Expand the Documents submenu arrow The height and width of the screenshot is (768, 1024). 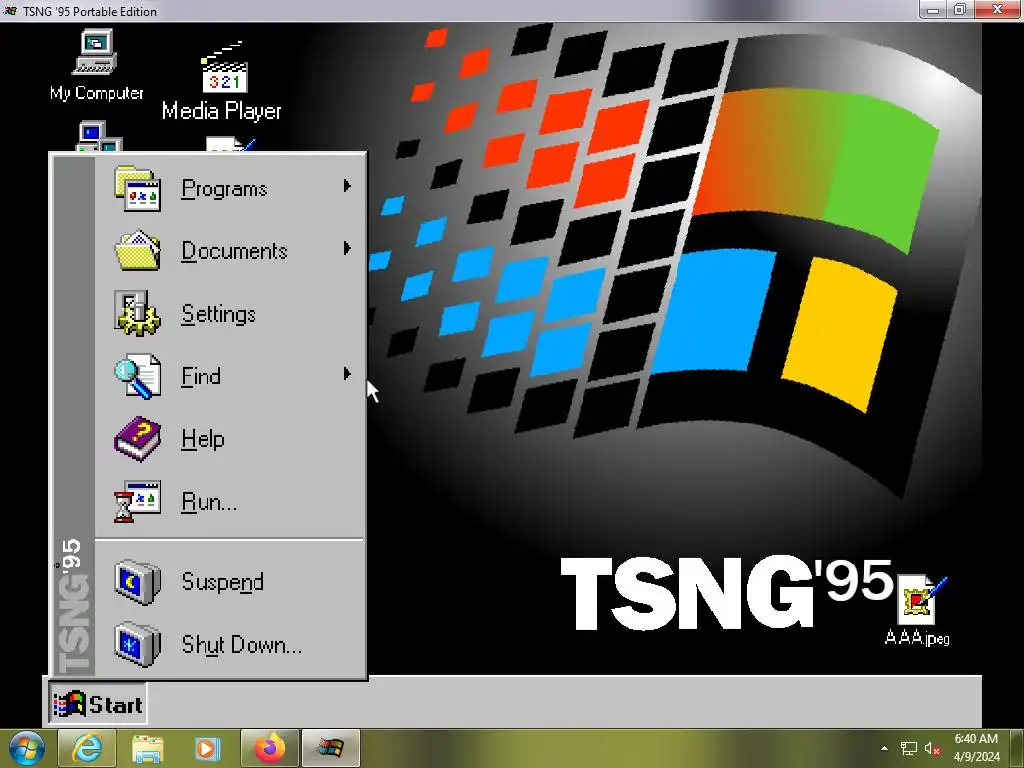pos(347,248)
